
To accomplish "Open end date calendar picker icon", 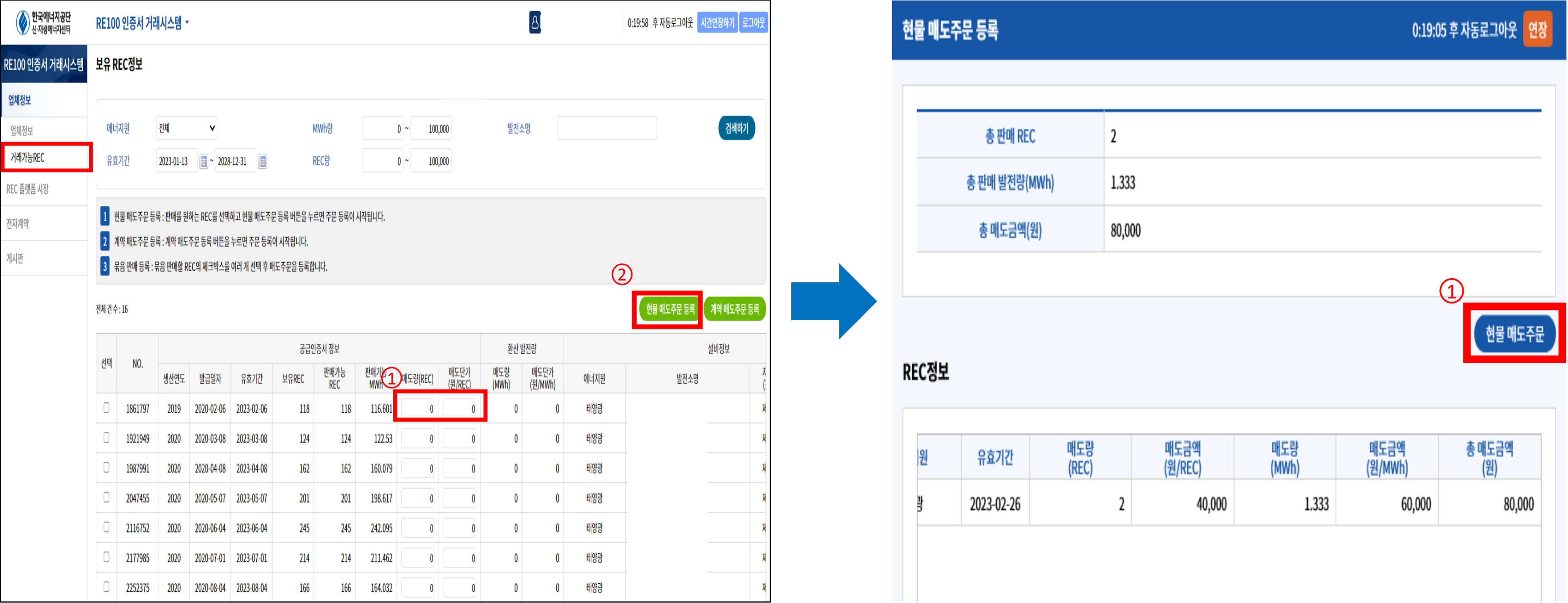I will [x=262, y=161].
